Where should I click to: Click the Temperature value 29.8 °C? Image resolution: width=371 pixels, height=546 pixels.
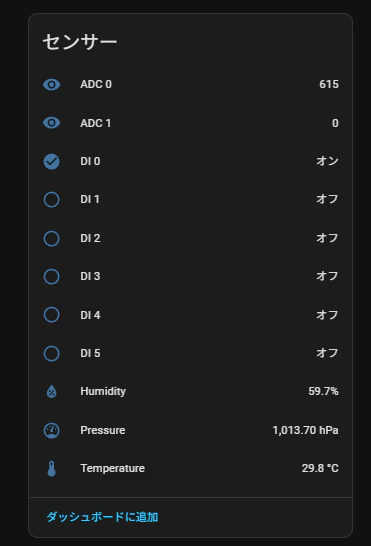coord(320,468)
